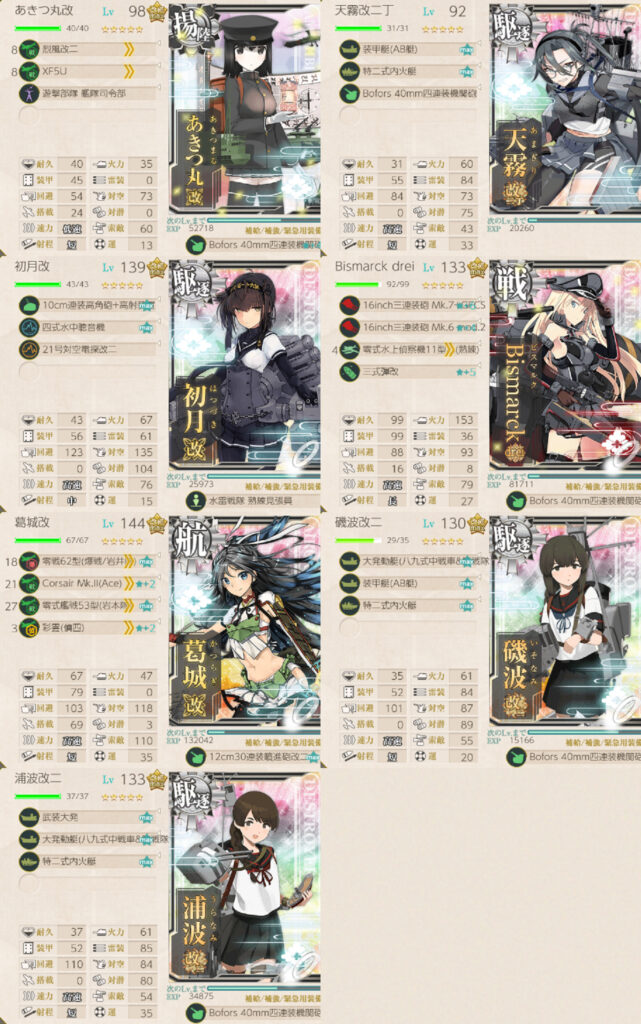Image resolution: width=641 pixels, height=1024 pixels.
Task: Click the proficiency chevrons on Corsair Mk.II(Ace)
Action: pos(129,583)
